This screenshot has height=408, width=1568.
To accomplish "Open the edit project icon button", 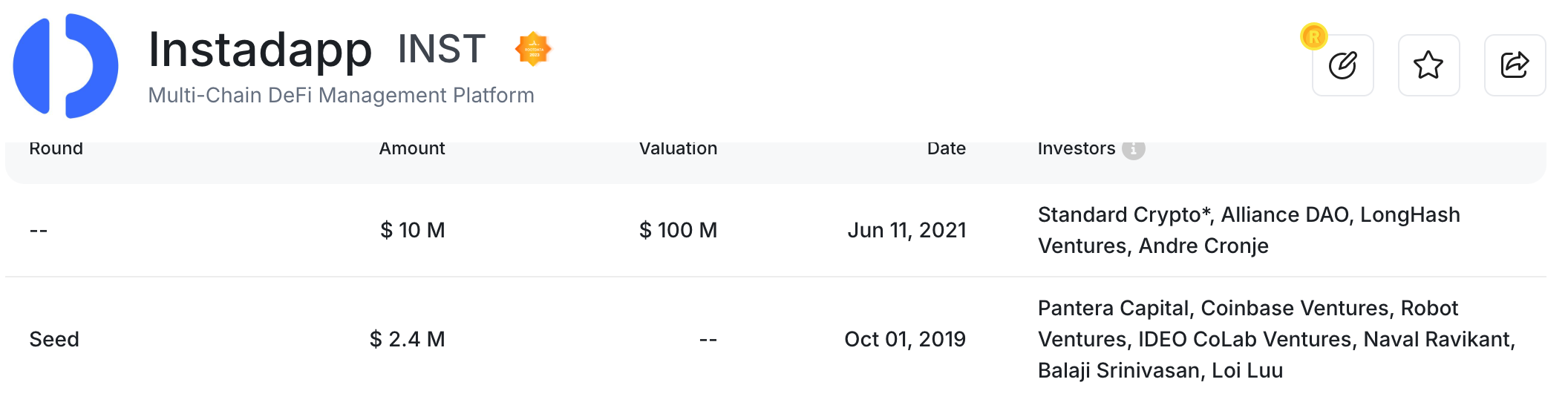I will point(1342,65).
